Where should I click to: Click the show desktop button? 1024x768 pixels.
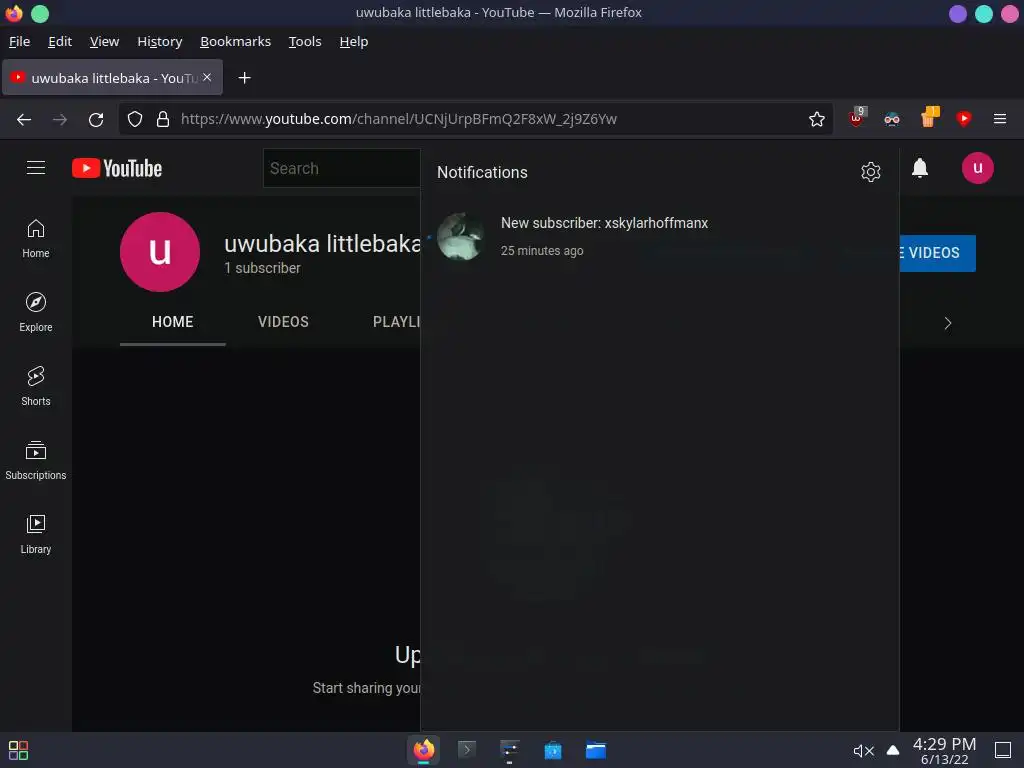tap(1002, 750)
